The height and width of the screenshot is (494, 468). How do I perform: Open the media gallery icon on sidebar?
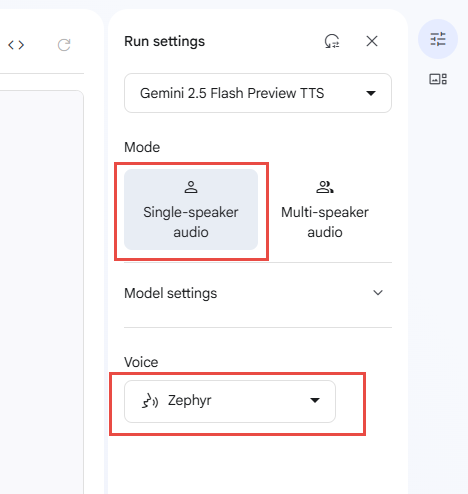click(438, 79)
